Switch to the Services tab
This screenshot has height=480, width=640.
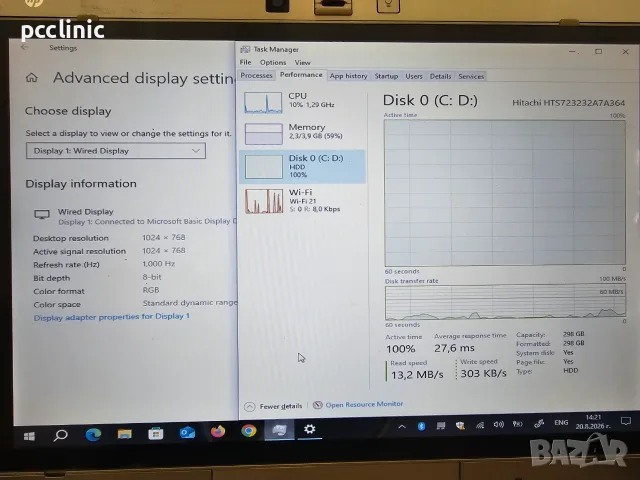click(471, 76)
